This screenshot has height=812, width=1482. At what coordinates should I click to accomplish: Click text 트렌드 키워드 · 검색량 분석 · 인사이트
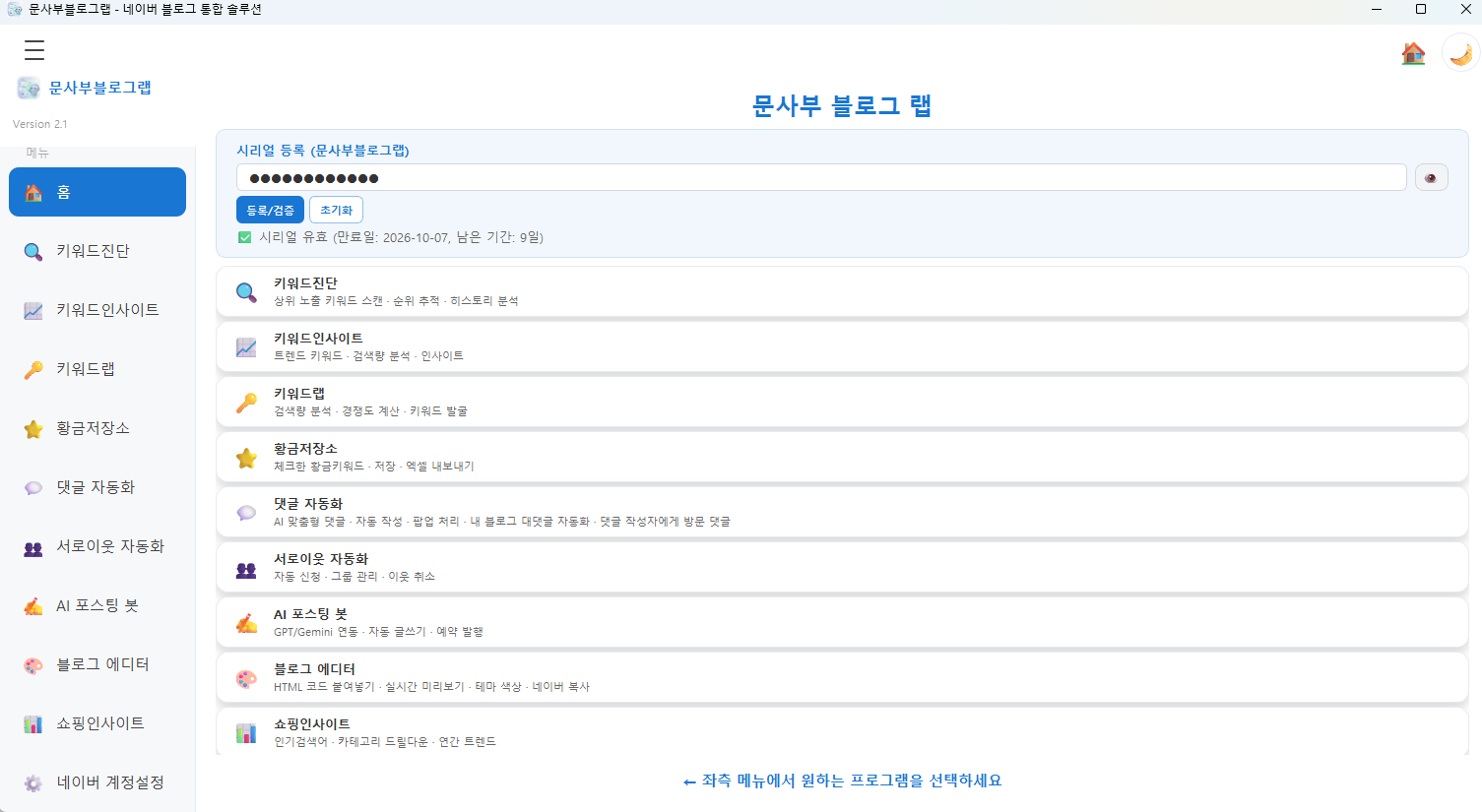[x=368, y=356]
